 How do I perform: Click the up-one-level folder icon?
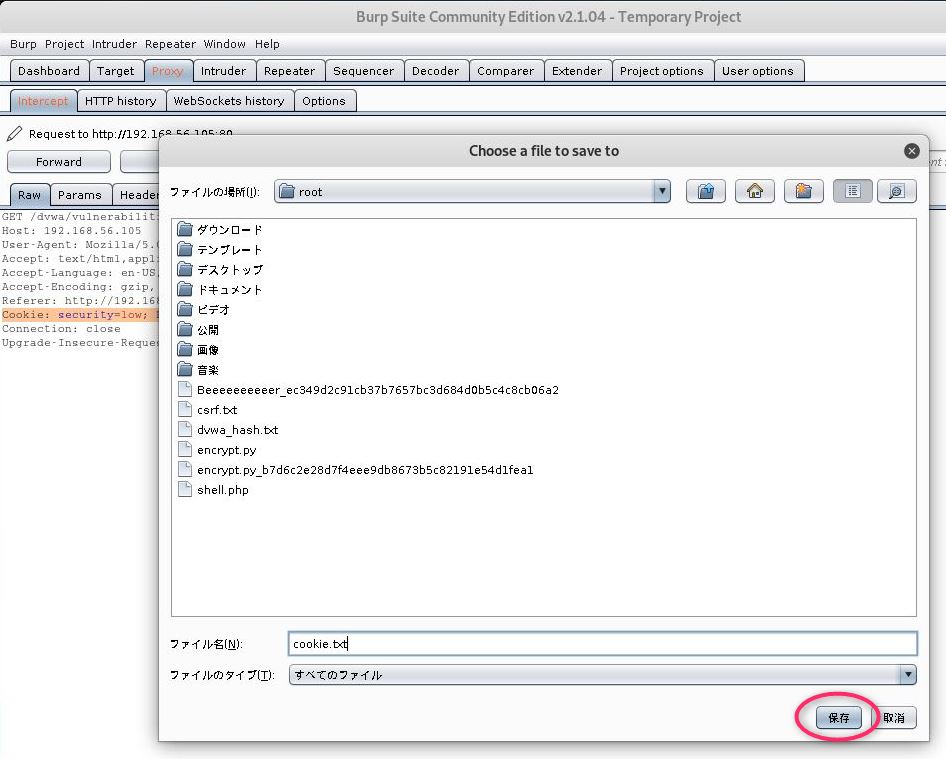click(705, 191)
